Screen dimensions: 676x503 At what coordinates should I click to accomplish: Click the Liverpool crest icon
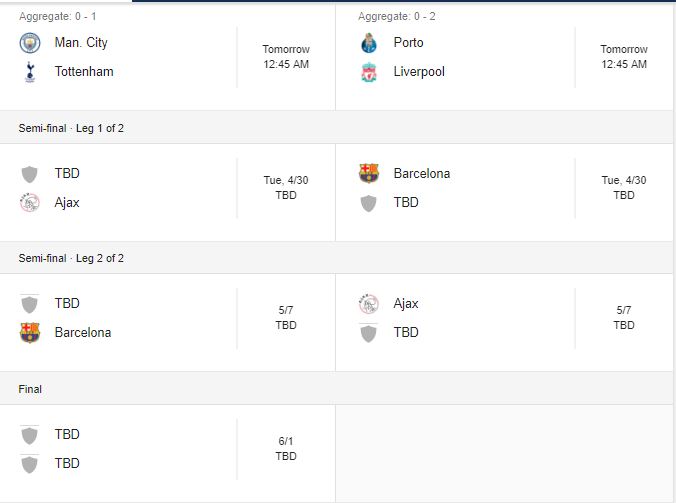[369, 72]
